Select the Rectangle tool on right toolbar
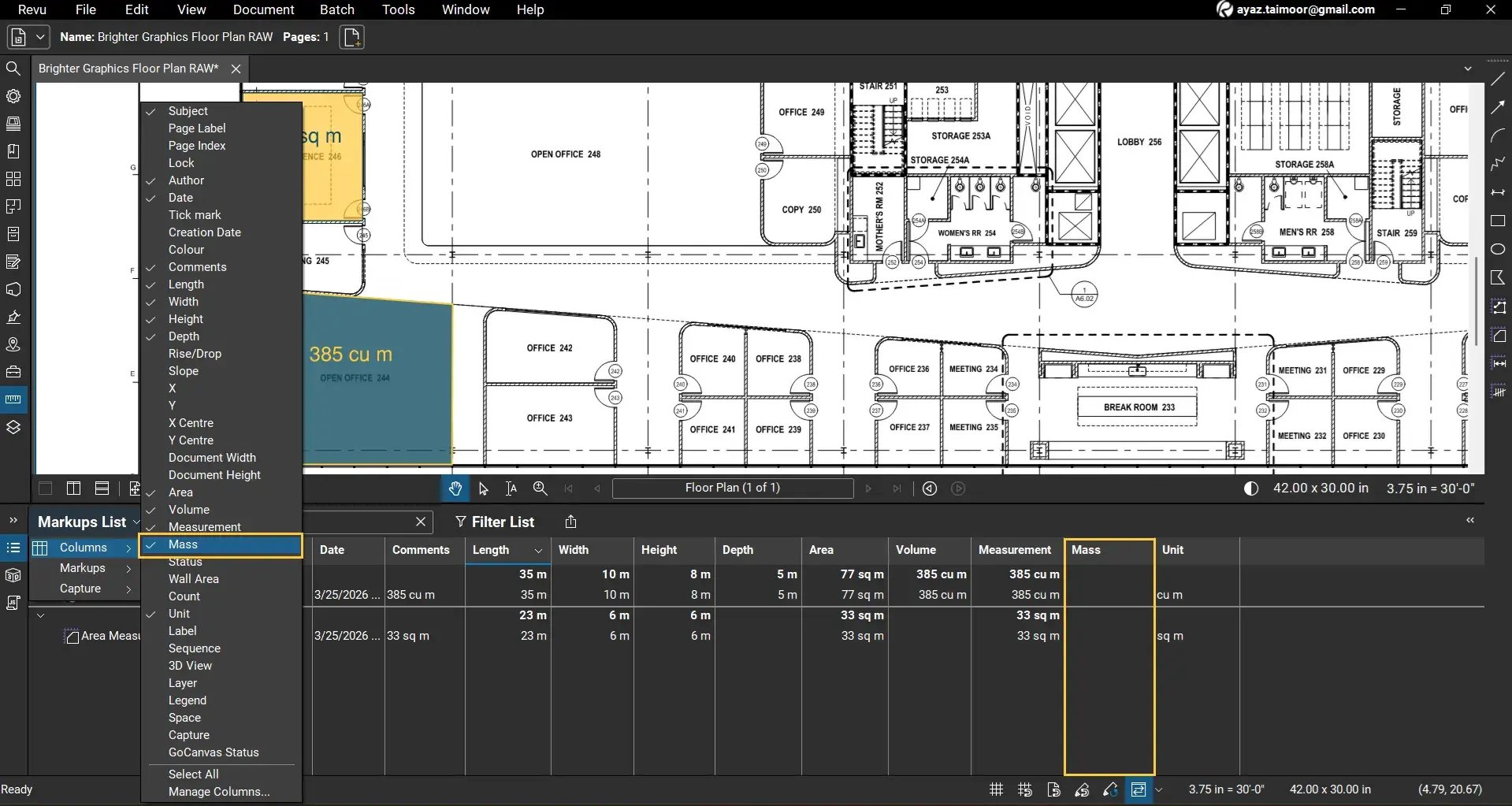The height and width of the screenshot is (806, 1512). (1499, 221)
